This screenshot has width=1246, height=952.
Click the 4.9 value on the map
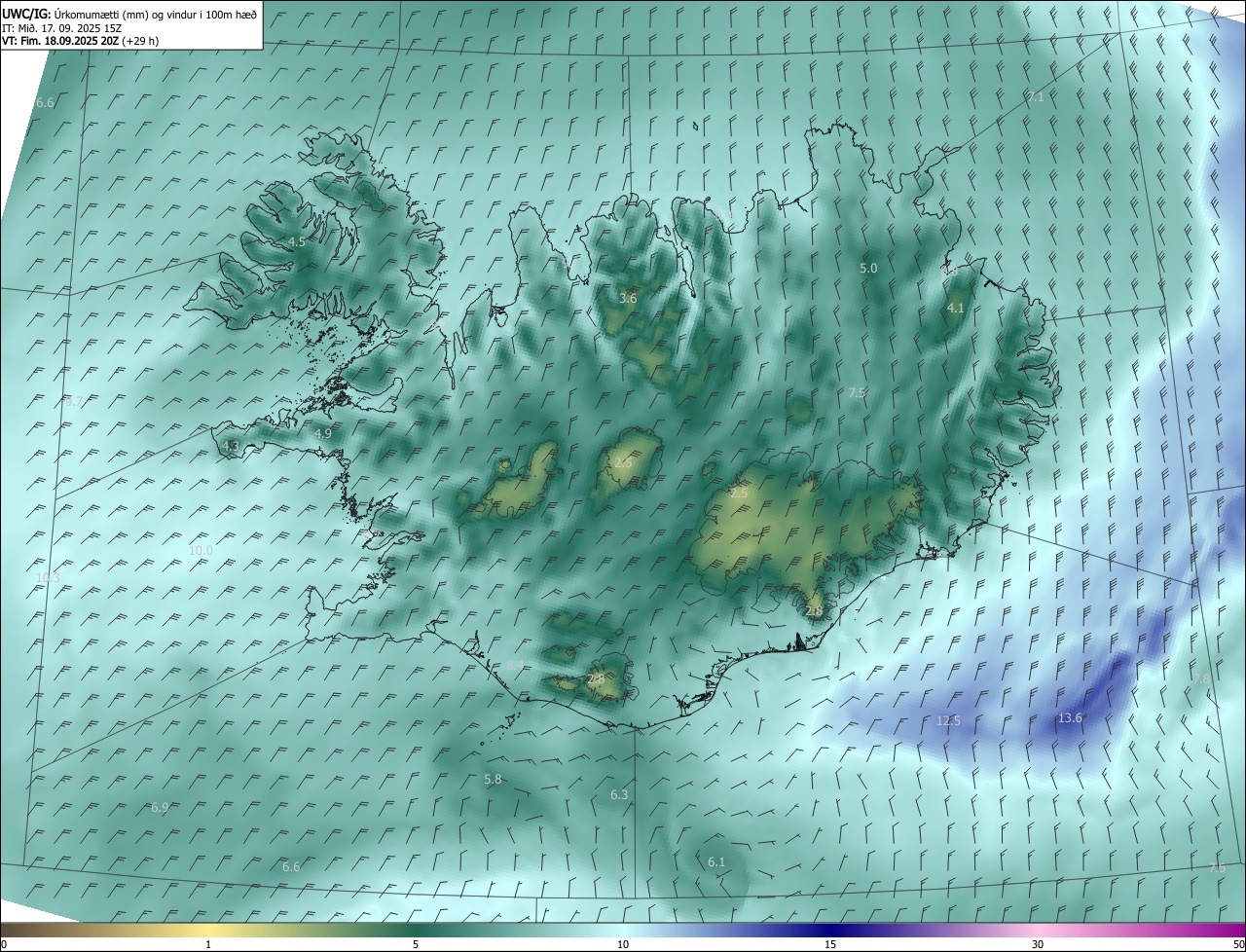pyautogui.click(x=323, y=433)
